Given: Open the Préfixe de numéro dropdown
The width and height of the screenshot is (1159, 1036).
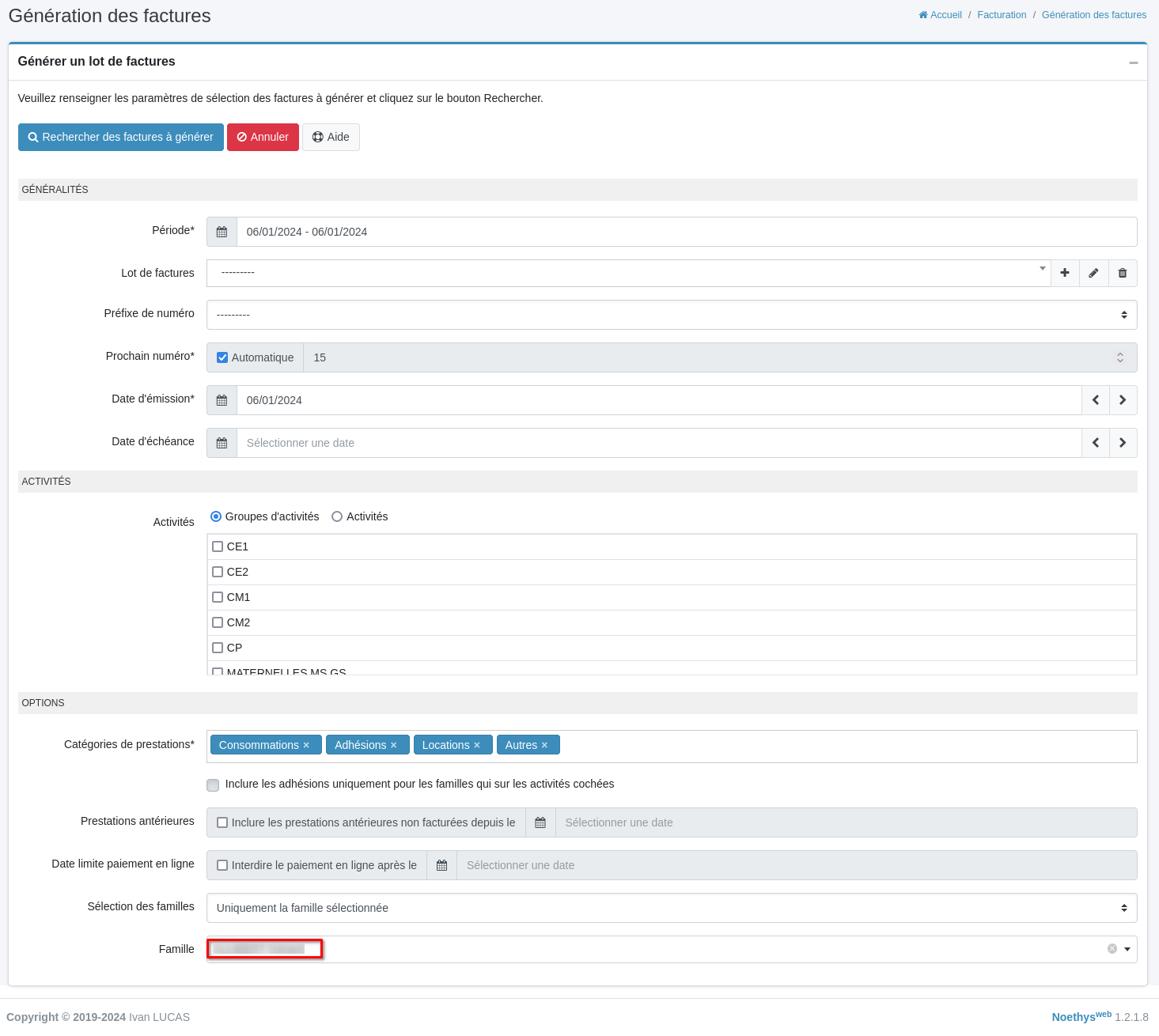Looking at the screenshot, I should tap(671, 315).
